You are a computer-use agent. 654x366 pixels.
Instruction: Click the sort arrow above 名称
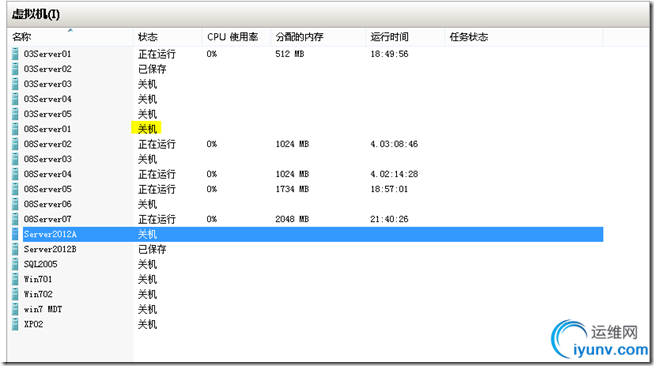[70, 30]
